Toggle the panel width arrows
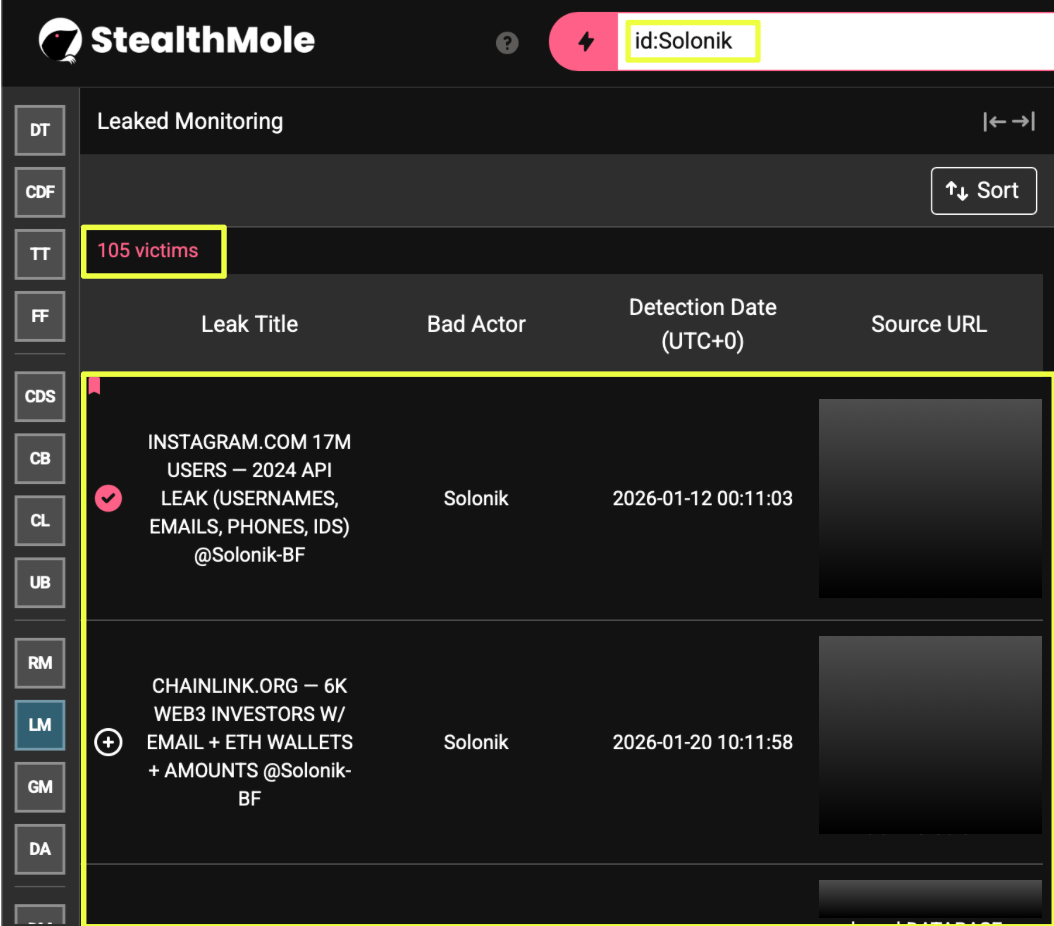1054x926 pixels. (x=1008, y=122)
